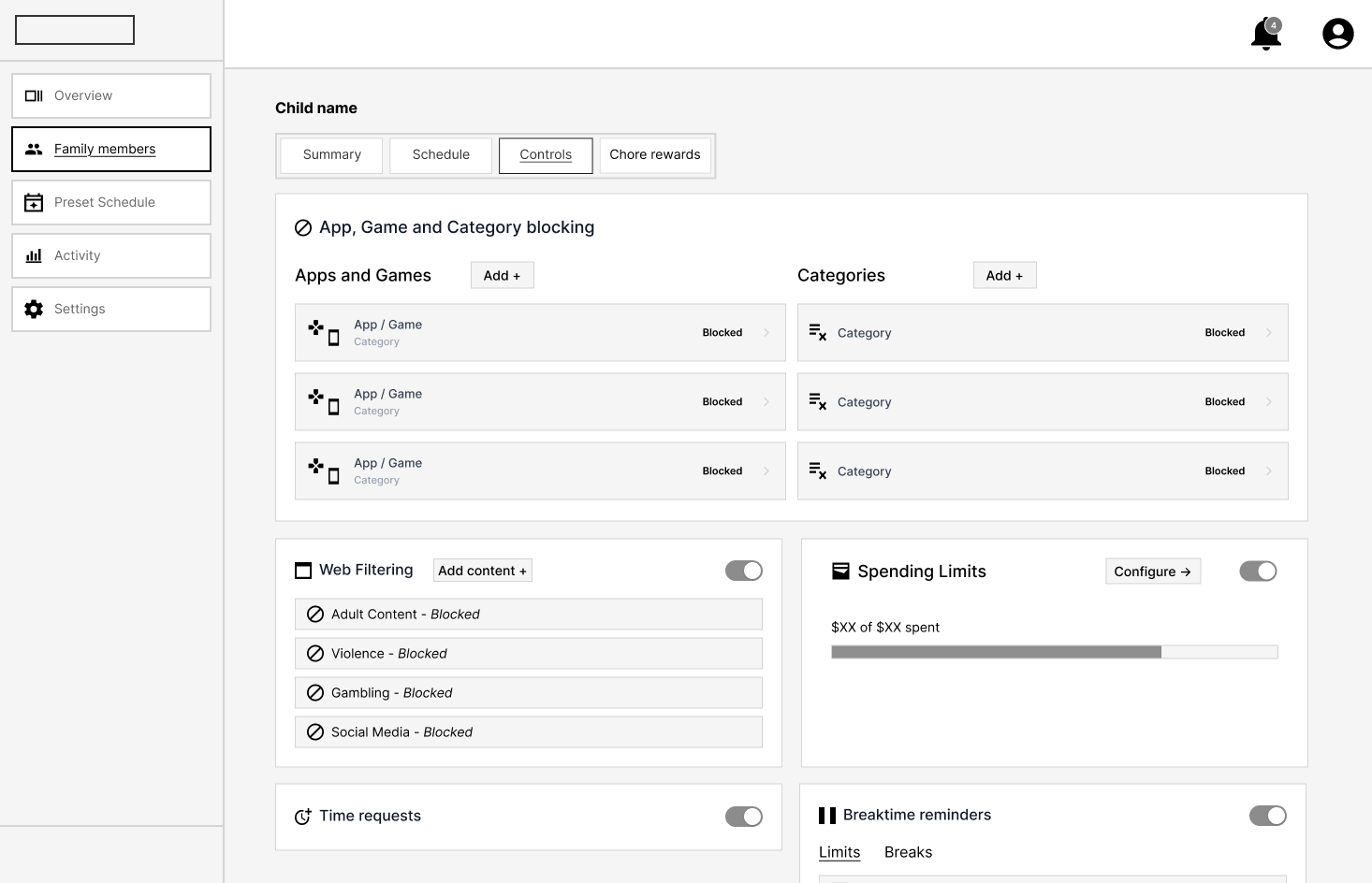Expand the first App / Game row chevron
This screenshot has width=1372, height=883.
pyautogui.click(x=766, y=332)
